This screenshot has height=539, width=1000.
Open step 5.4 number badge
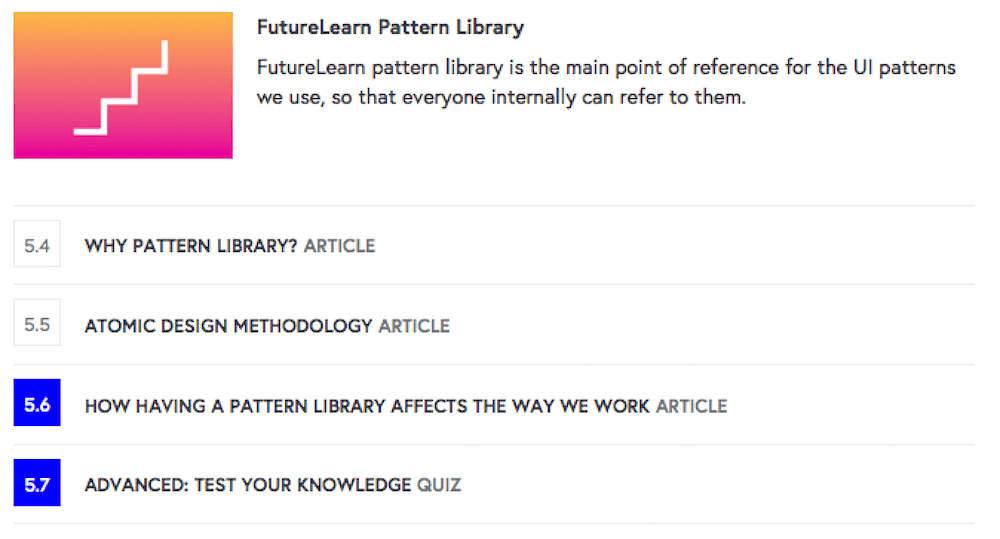point(37,245)
